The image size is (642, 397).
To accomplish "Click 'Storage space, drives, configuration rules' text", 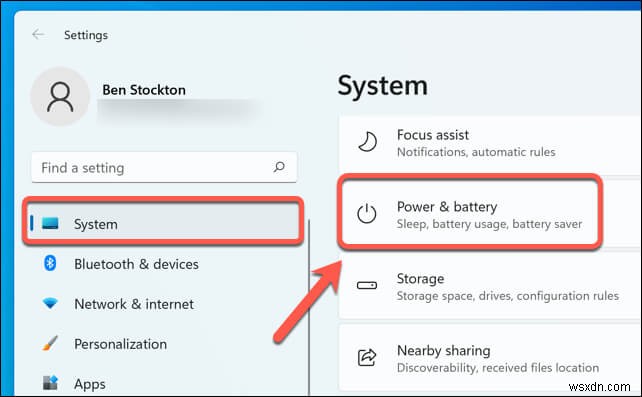I will coord(508,295).
